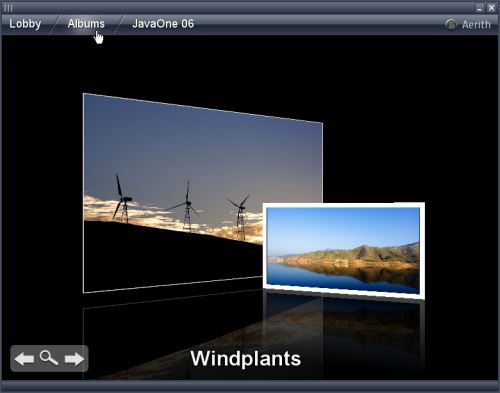Click the slash separator after Albums
500x393 pixels.
118,24
